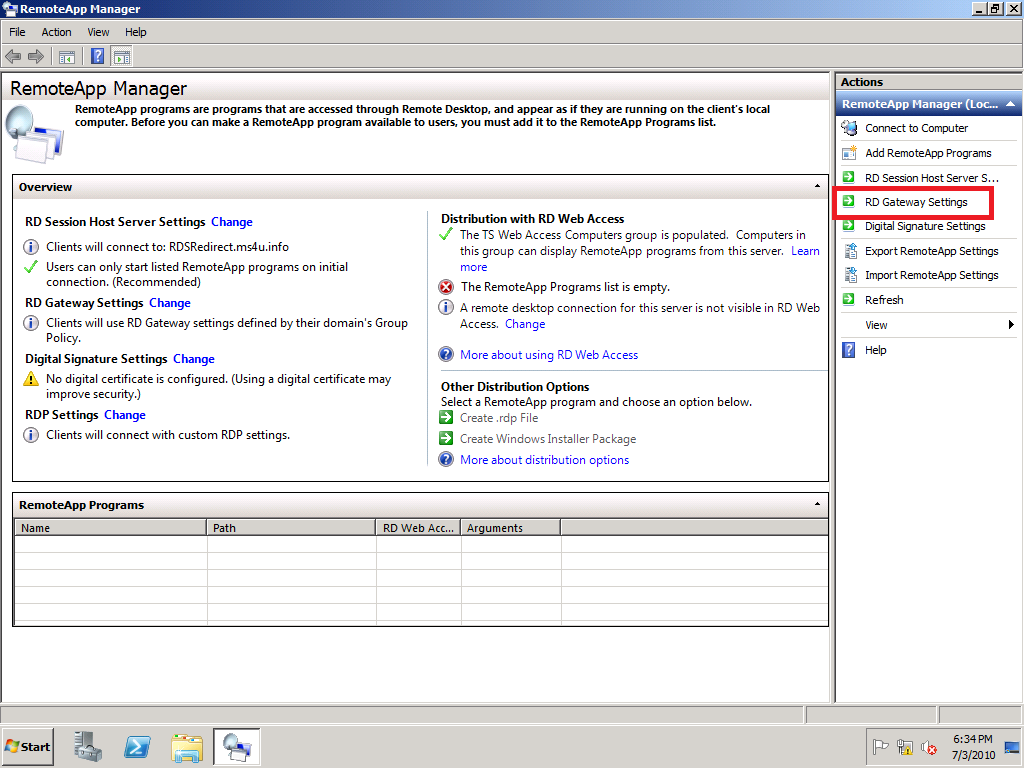Click the Start button
This screenshot has height=768, width=1024.
[x=28, y=746]
